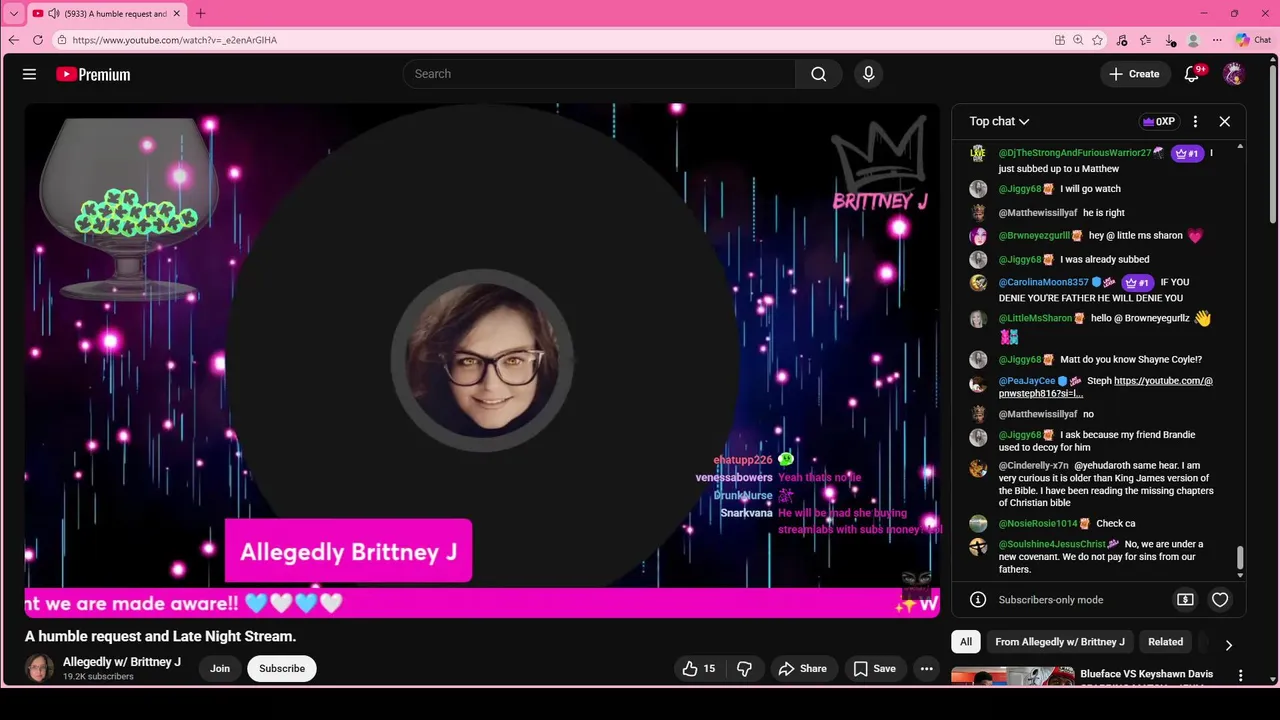Open Copilot Chat in browser toolbar
This screenshot has width=1280, height=720.
[1253, 40]
